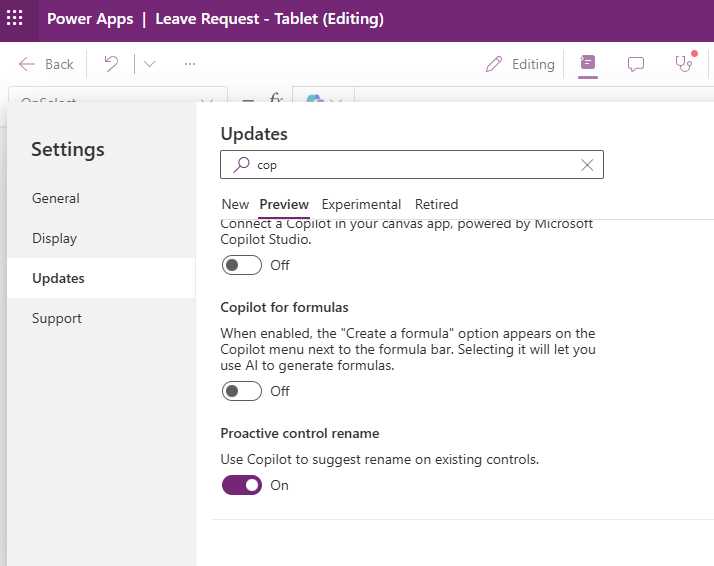Click into the settings search field
The image size is (714, 566).
410,165
